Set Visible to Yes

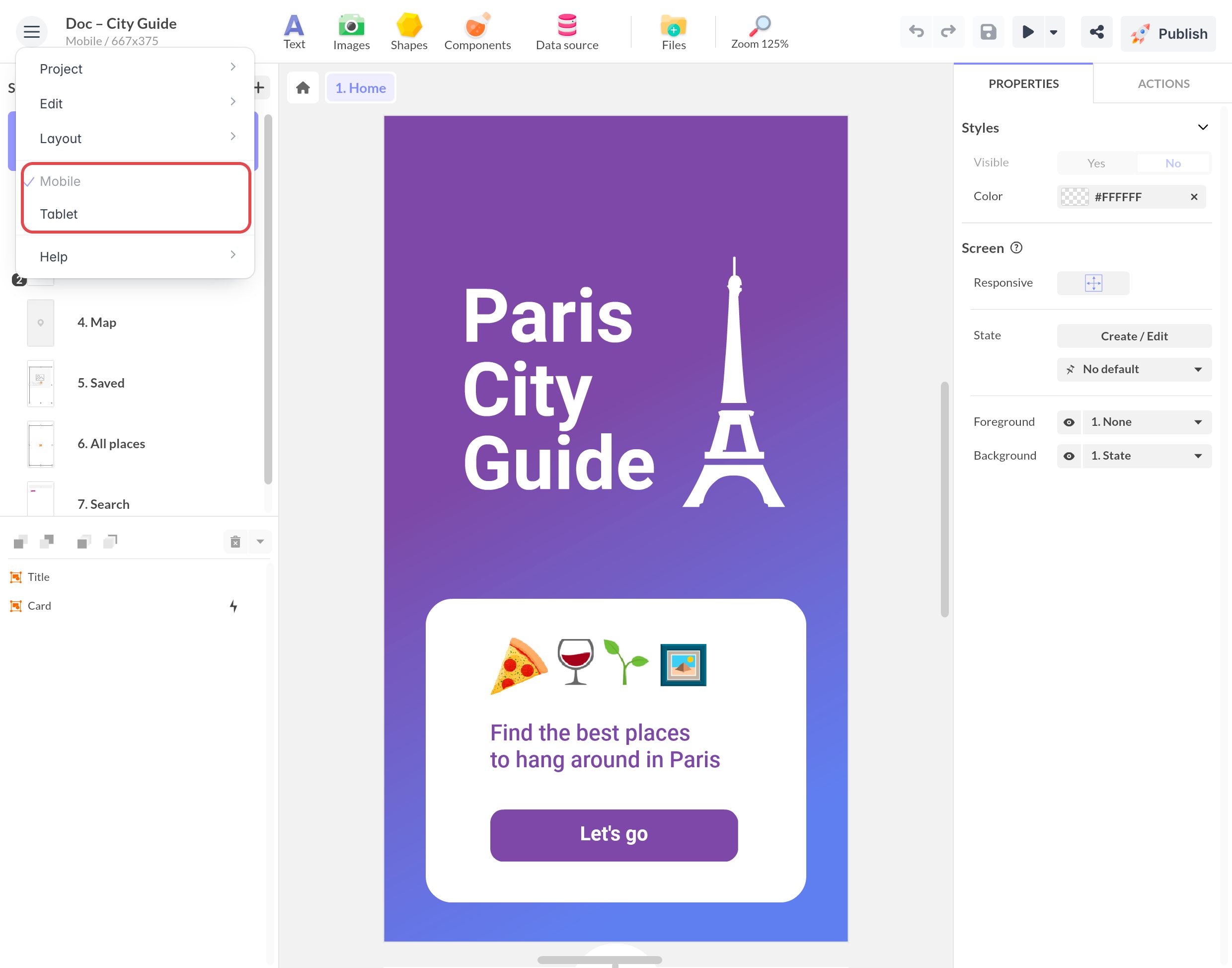[x=1095, y=163]
